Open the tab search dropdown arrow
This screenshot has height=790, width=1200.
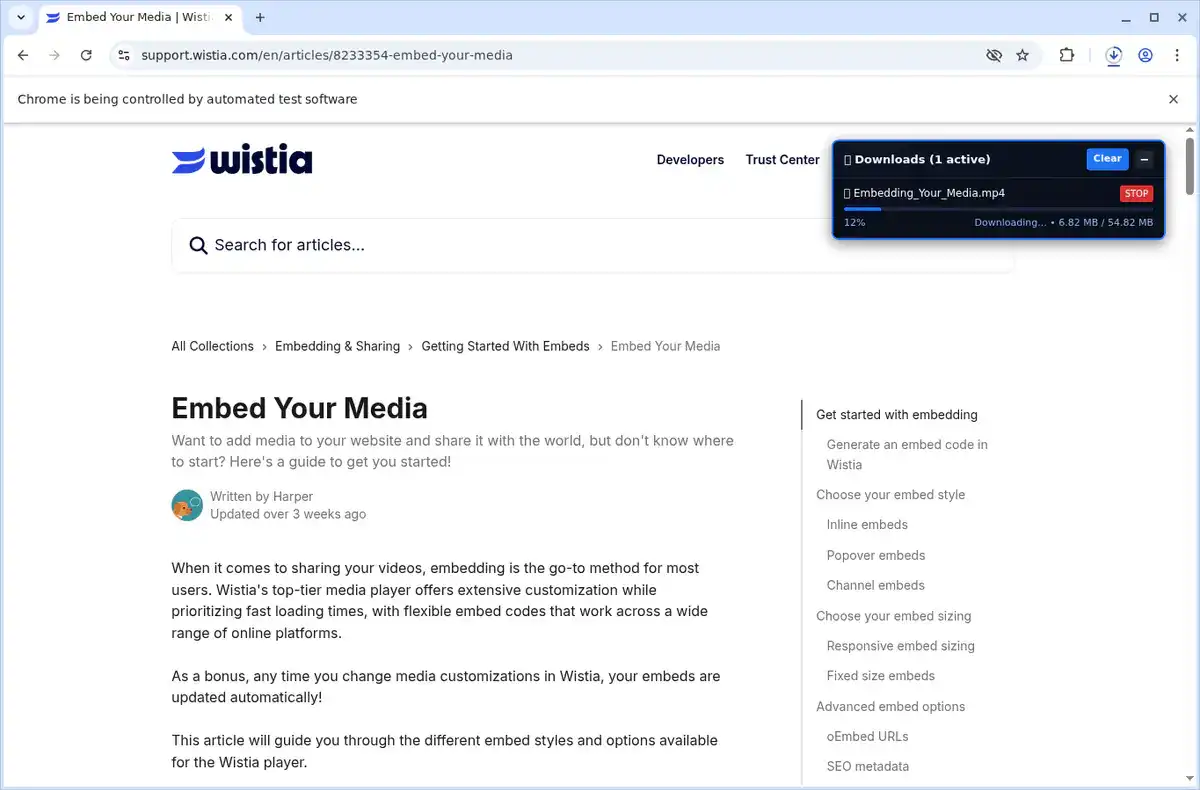[x=20, y=17]
